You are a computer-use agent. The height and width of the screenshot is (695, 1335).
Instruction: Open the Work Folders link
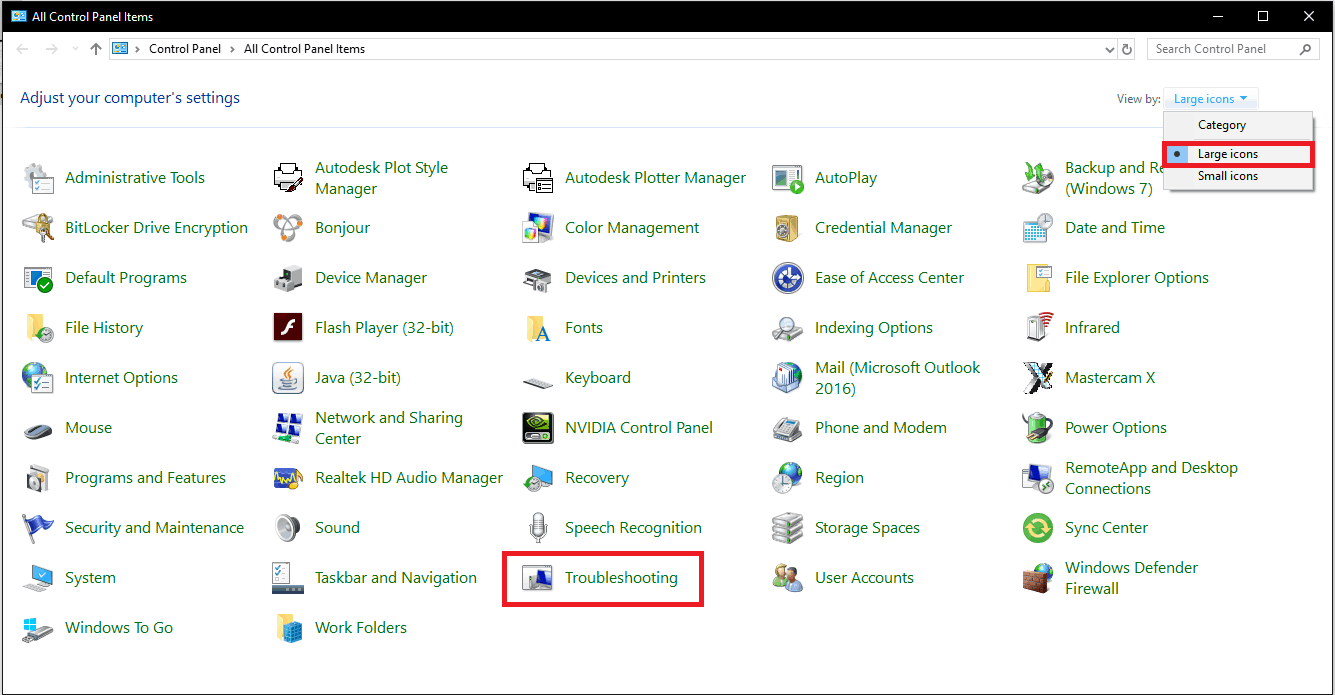click(x=361, y=628)
